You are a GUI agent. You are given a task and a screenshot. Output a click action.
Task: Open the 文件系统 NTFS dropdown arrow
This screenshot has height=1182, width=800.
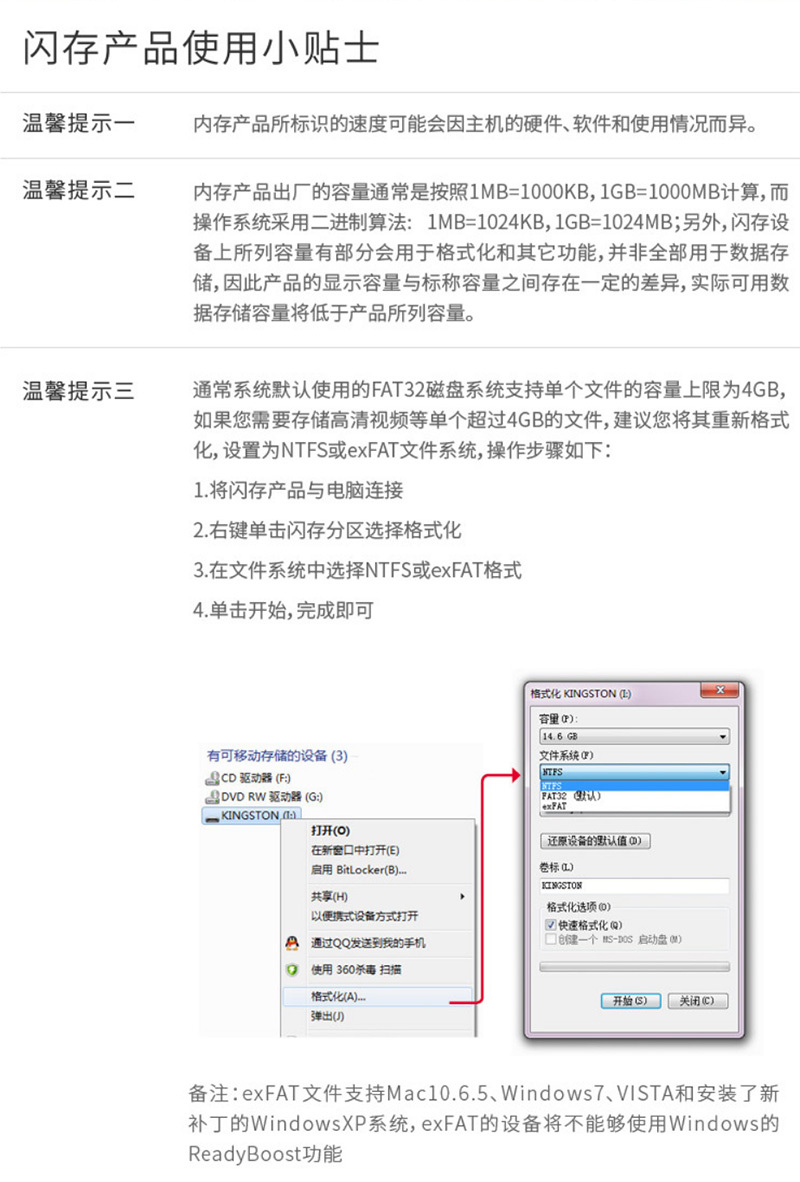[723, 772]
